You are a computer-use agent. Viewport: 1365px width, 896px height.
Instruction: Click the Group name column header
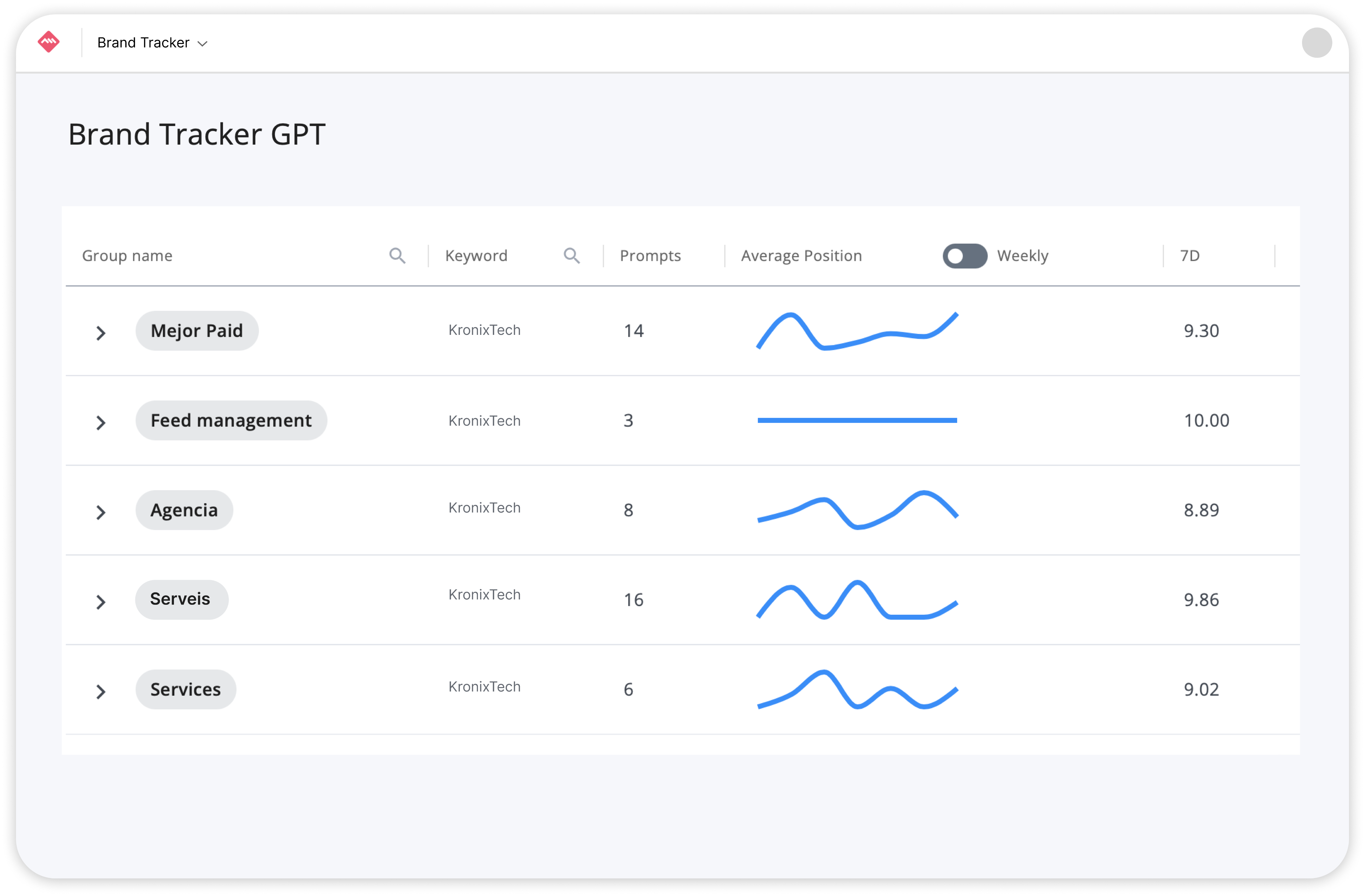pyautogui.click(x=127, y=256)
